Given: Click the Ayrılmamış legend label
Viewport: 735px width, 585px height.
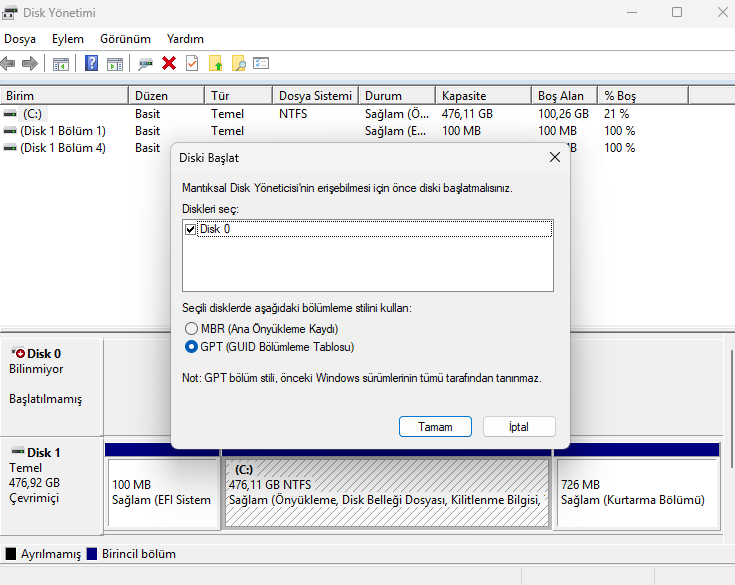Looking at the screenshot, I should [x=51, y=554].
